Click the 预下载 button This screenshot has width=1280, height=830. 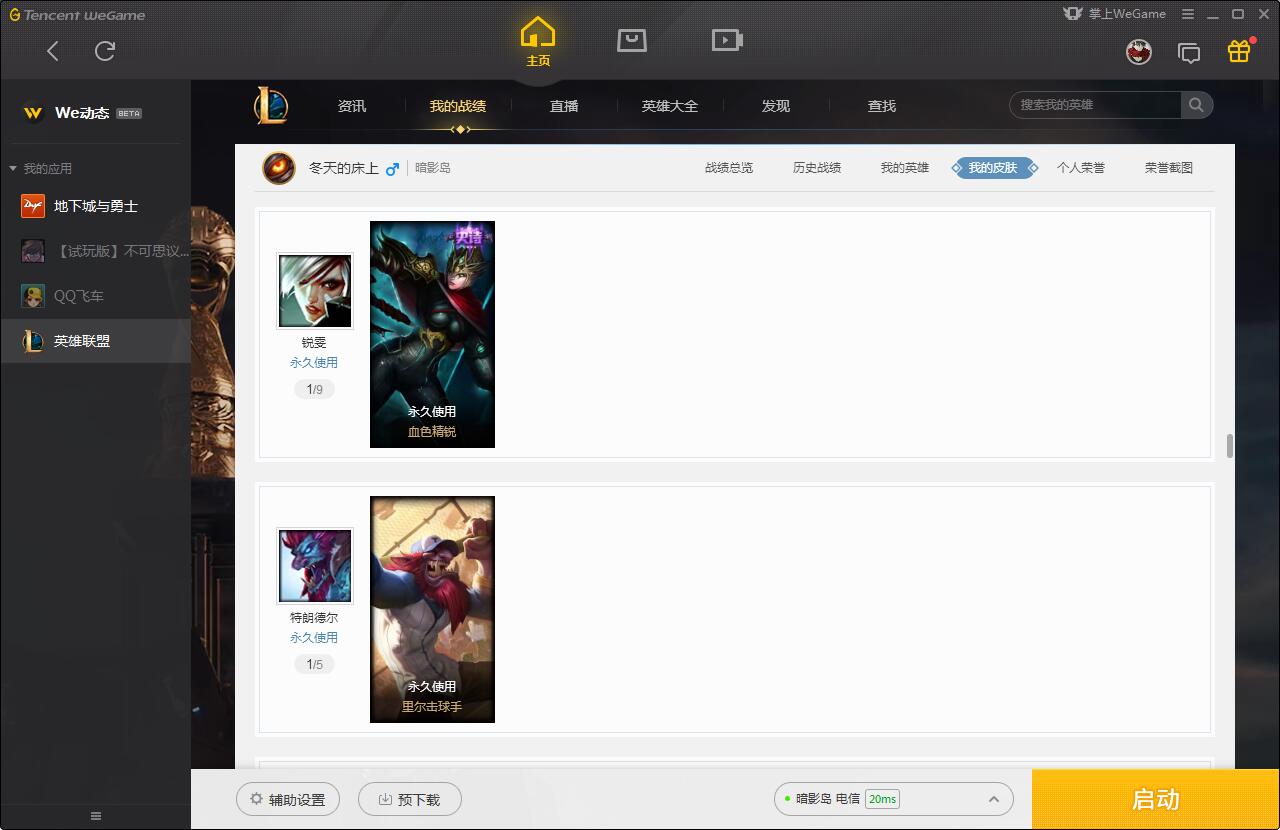point(410,799)
